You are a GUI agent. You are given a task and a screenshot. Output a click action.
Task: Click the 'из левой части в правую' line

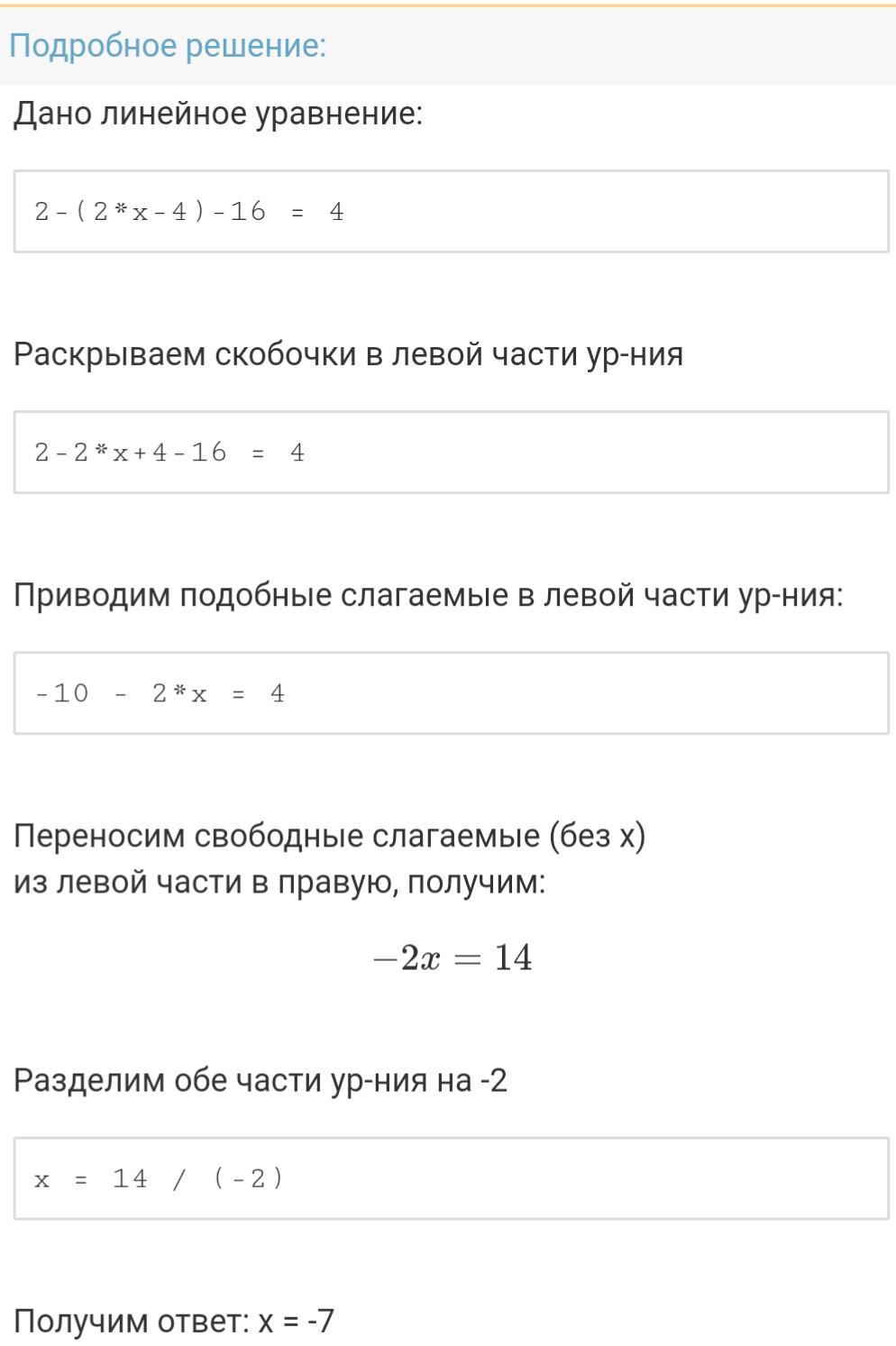coord(279,881)
